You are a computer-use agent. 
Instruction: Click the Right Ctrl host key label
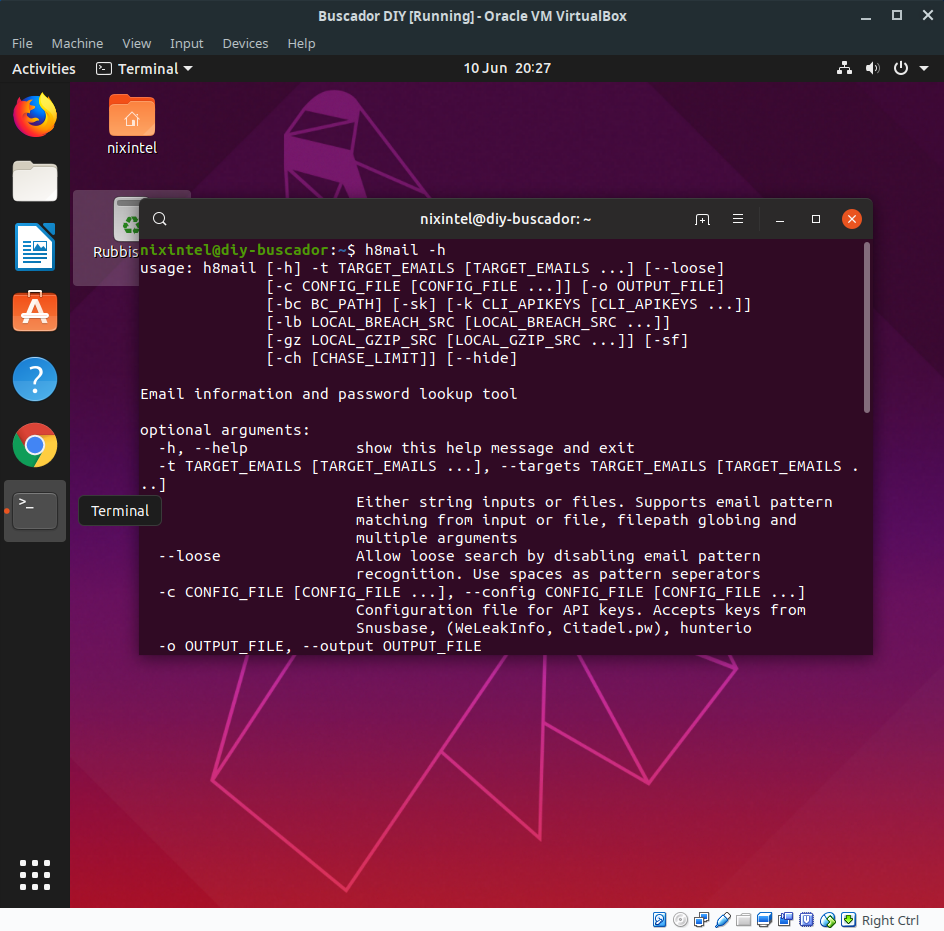tap(890, 920)
